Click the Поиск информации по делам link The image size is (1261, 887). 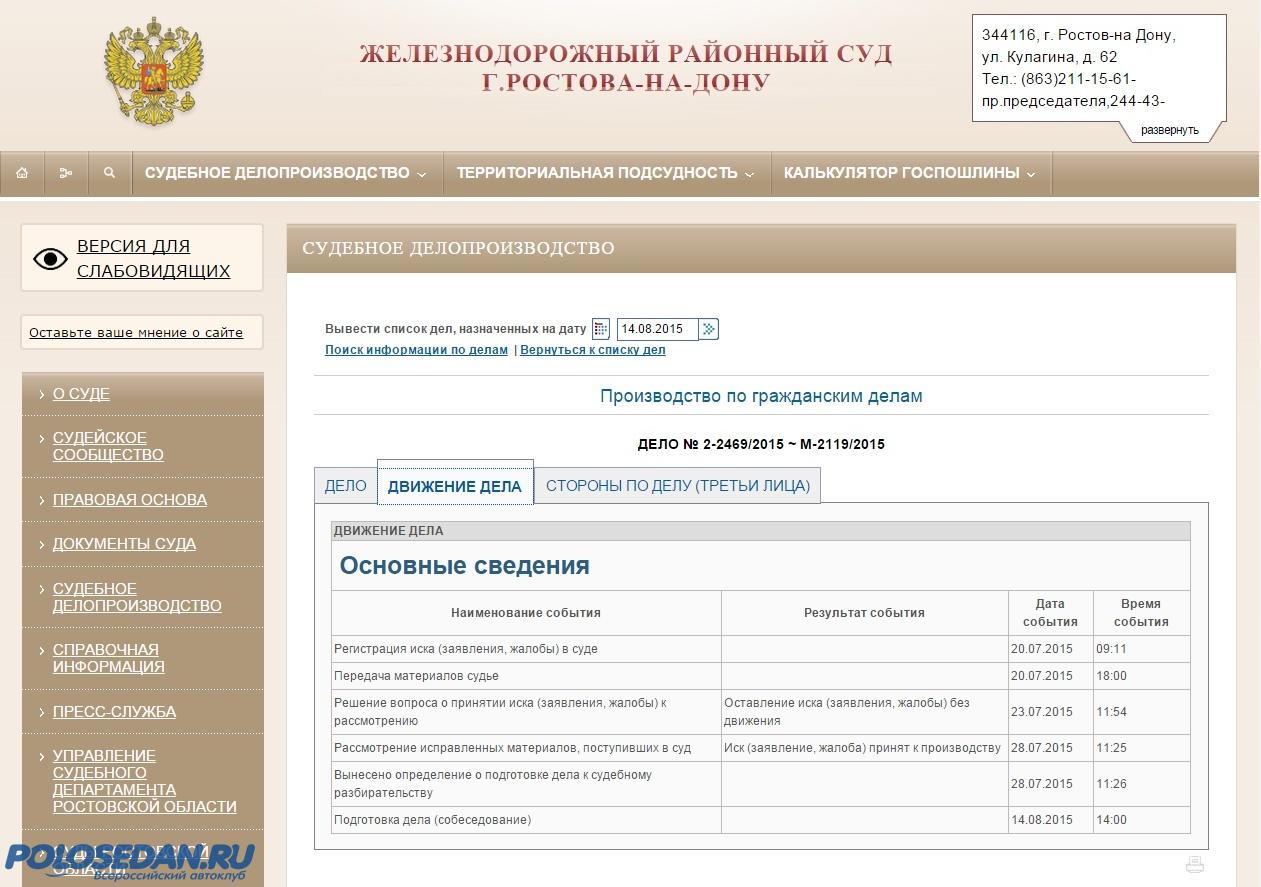point(416,350)
